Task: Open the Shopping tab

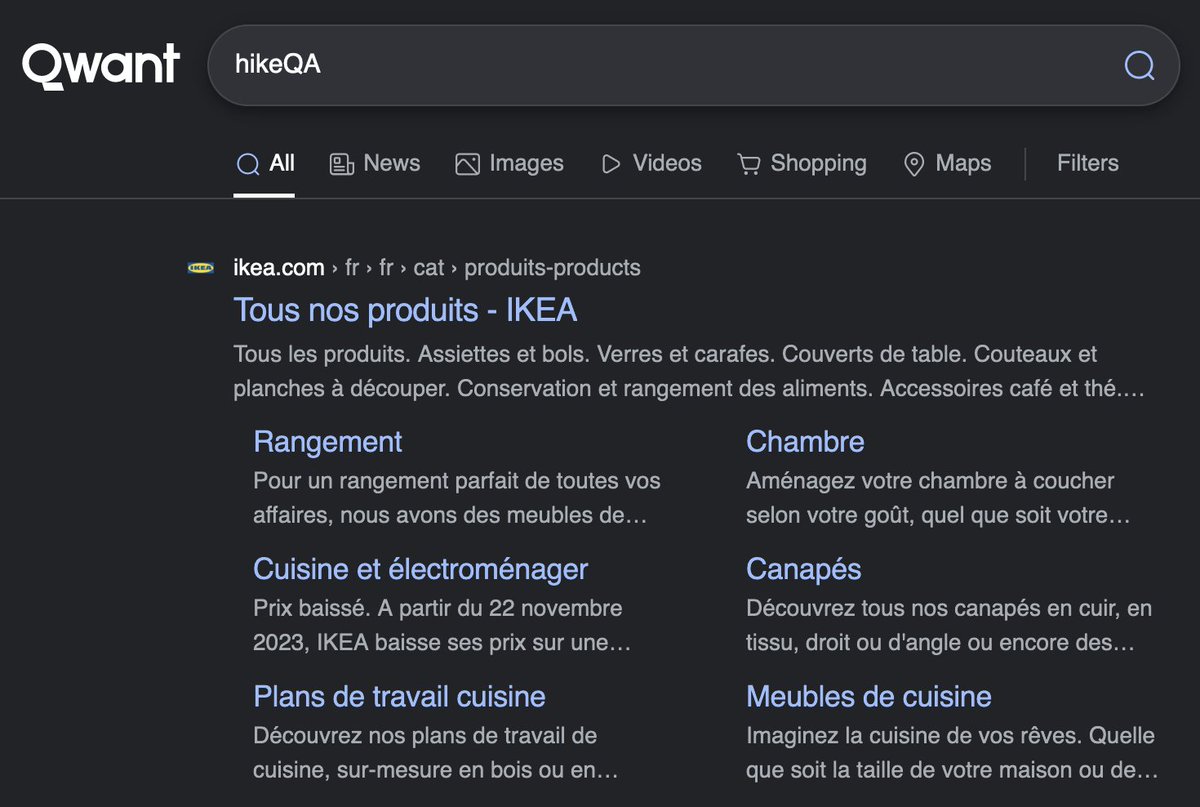Action: click(x=802, y=164)
